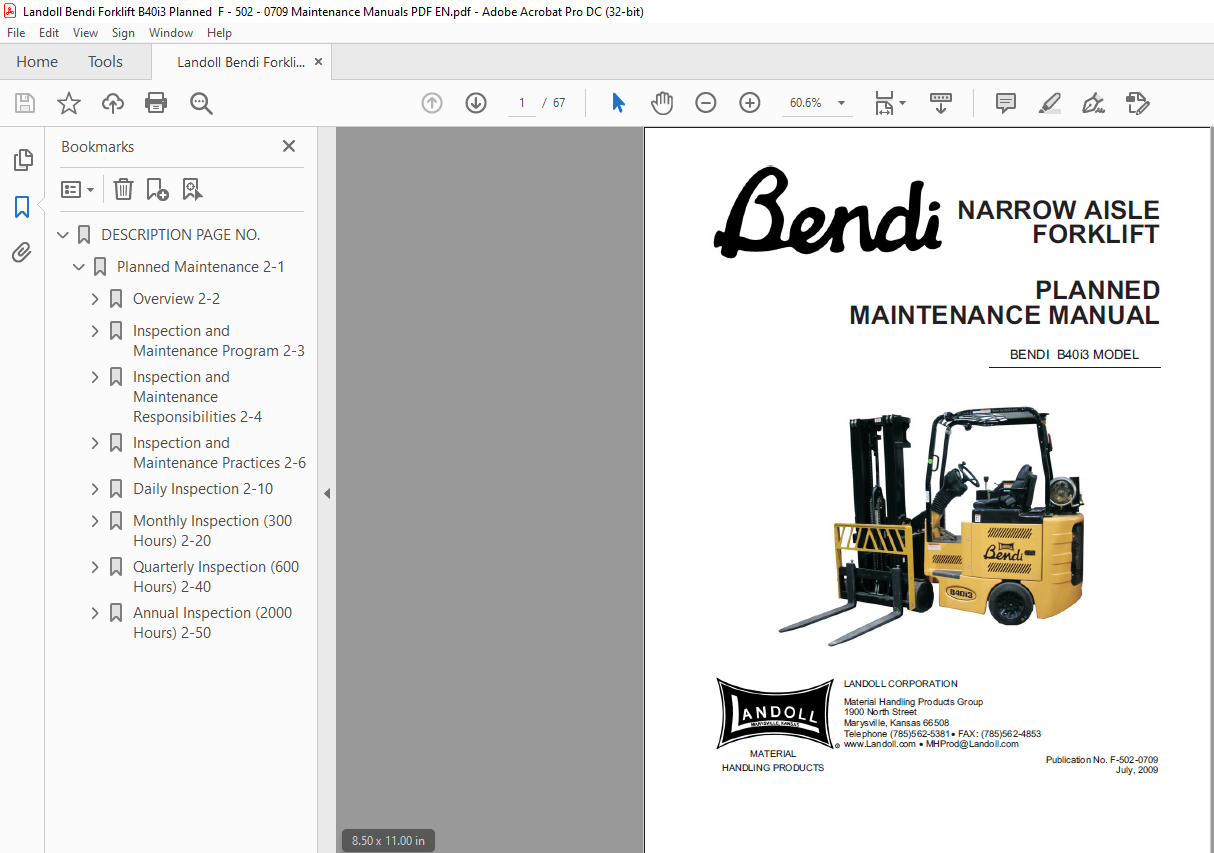Go to next page arrow

[476, 103]
